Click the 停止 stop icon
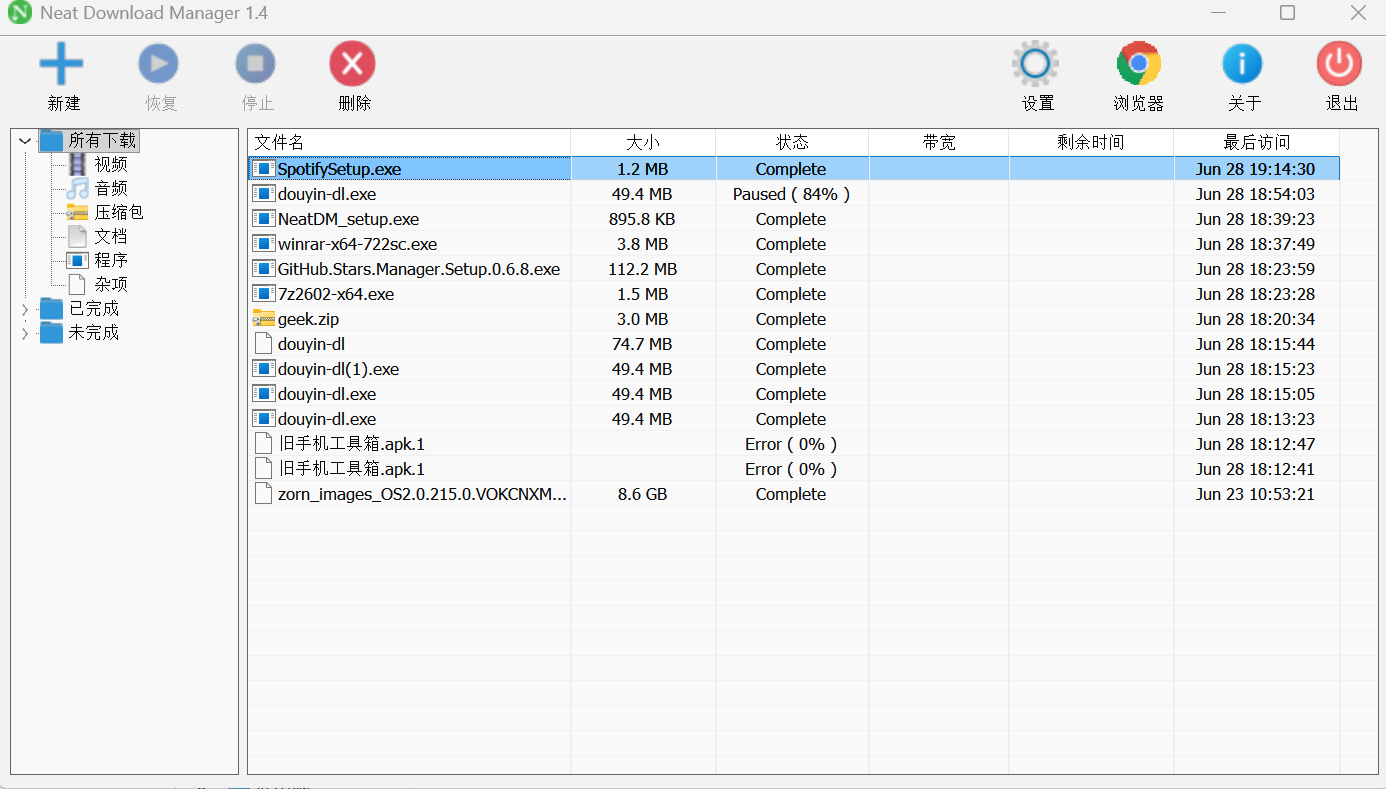This screenshot has height=789, width=1386. tap(255, 64)
